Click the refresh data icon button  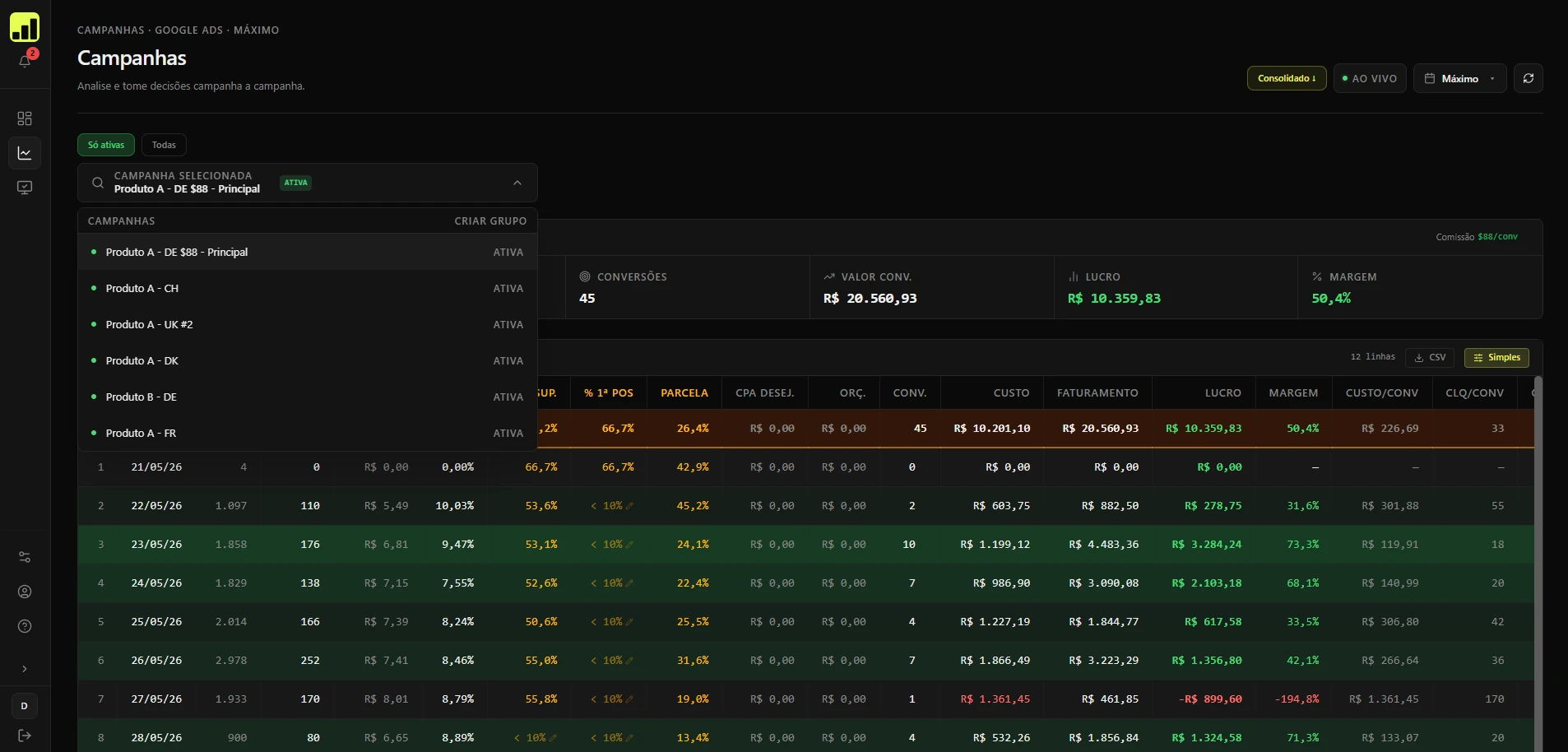(x=1529, y=78)
